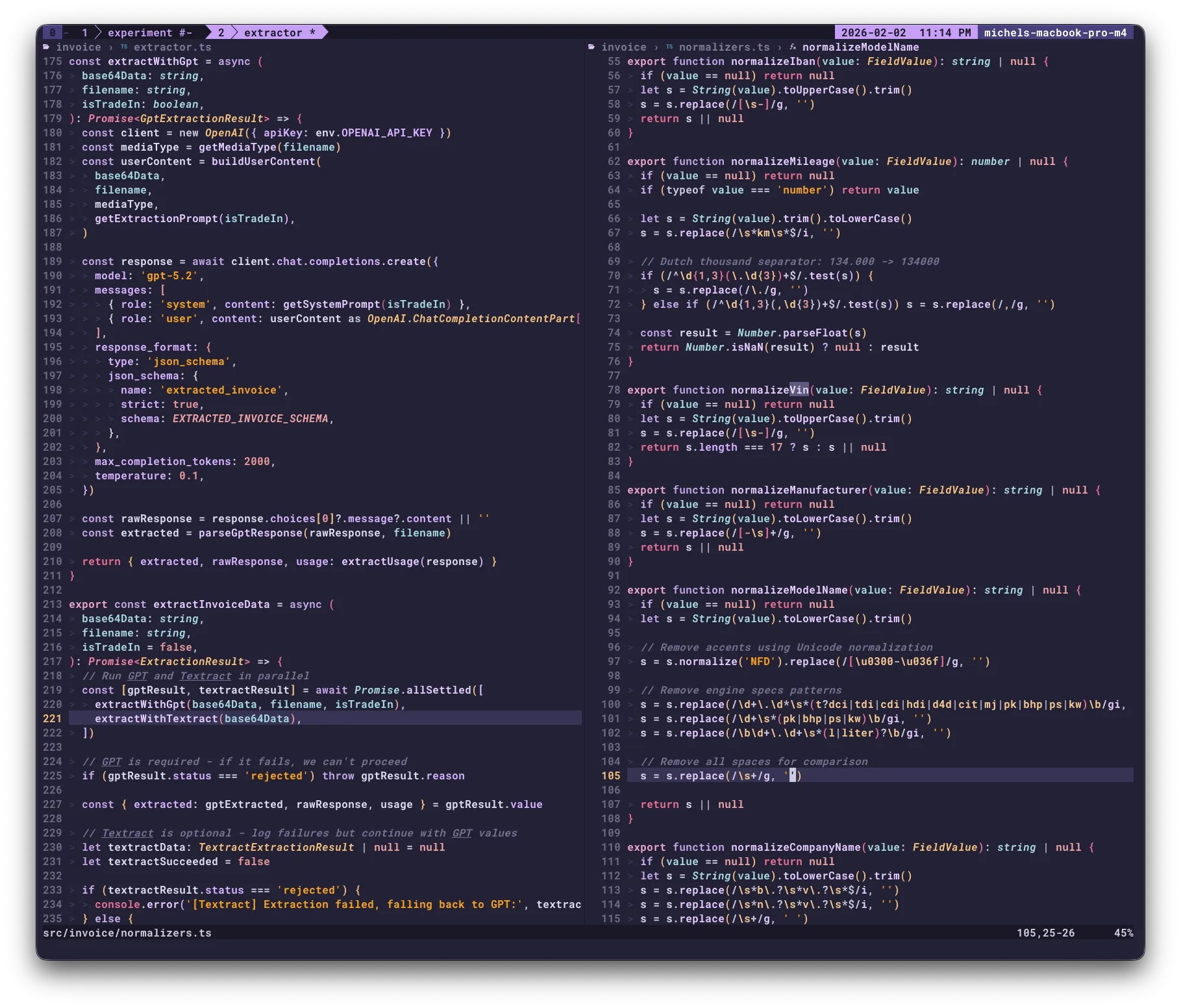Click 'OPENAI_API_KEY' on line 180
Viewport: 1181px width, 1008px height.
pyautogui.click(x=387, y=132)
